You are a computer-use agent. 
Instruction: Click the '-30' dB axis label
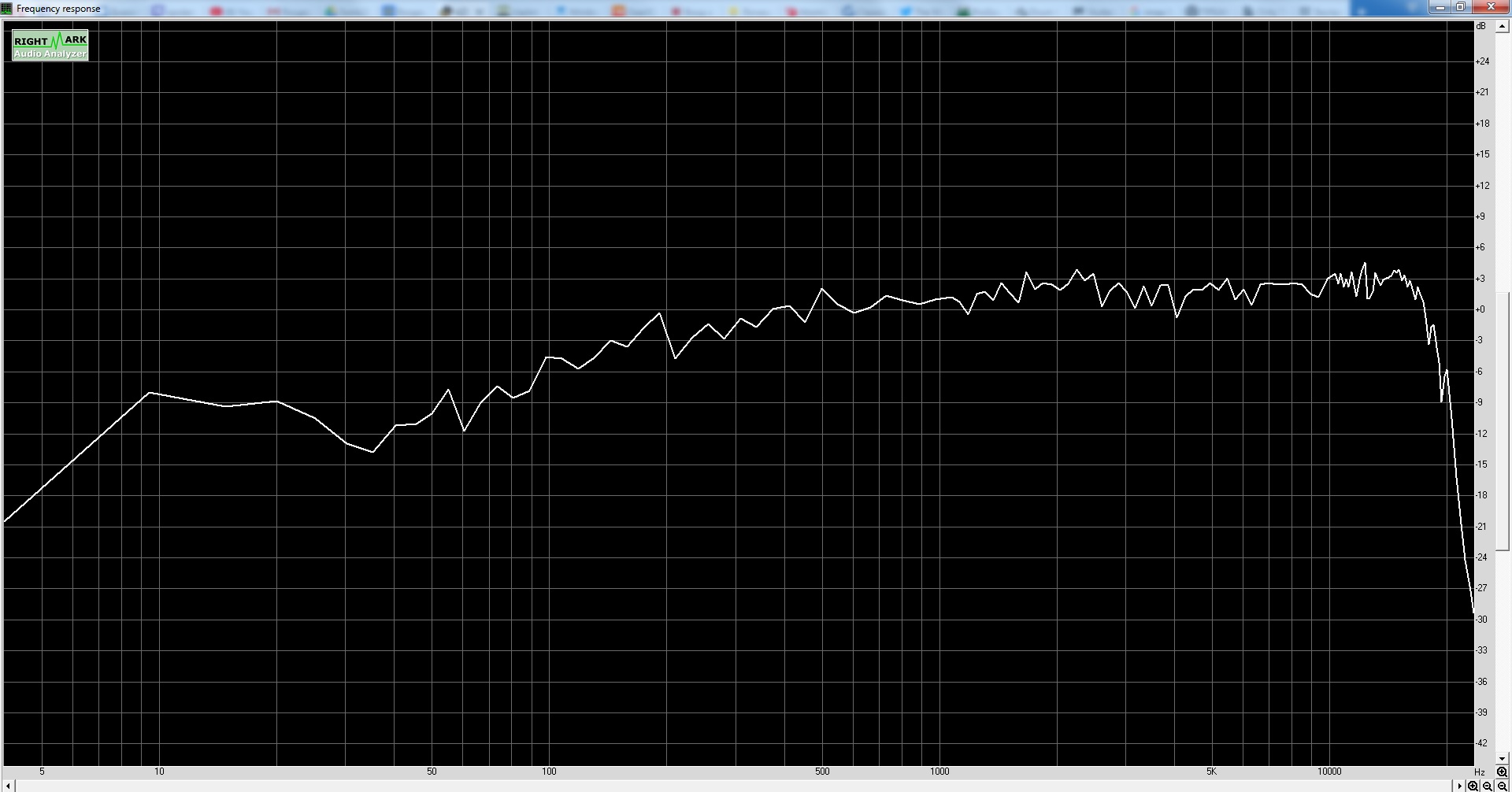pyautogui.click(x=1481, y=620)
